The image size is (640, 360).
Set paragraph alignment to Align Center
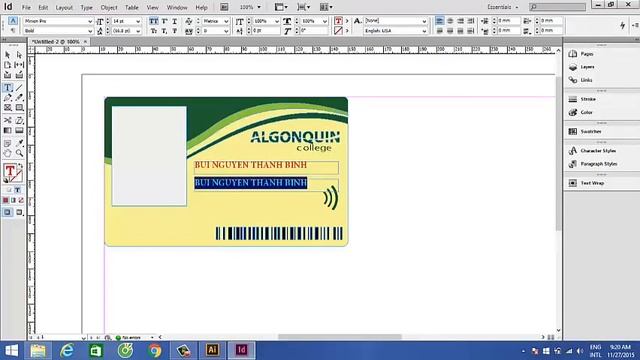[450, 21]
